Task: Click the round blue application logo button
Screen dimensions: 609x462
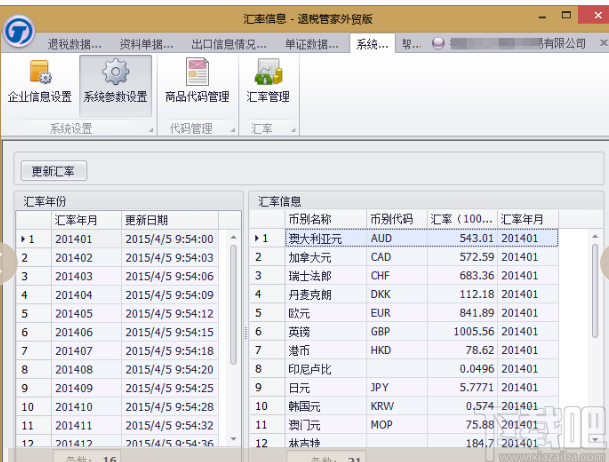Action: click(19, 31)
